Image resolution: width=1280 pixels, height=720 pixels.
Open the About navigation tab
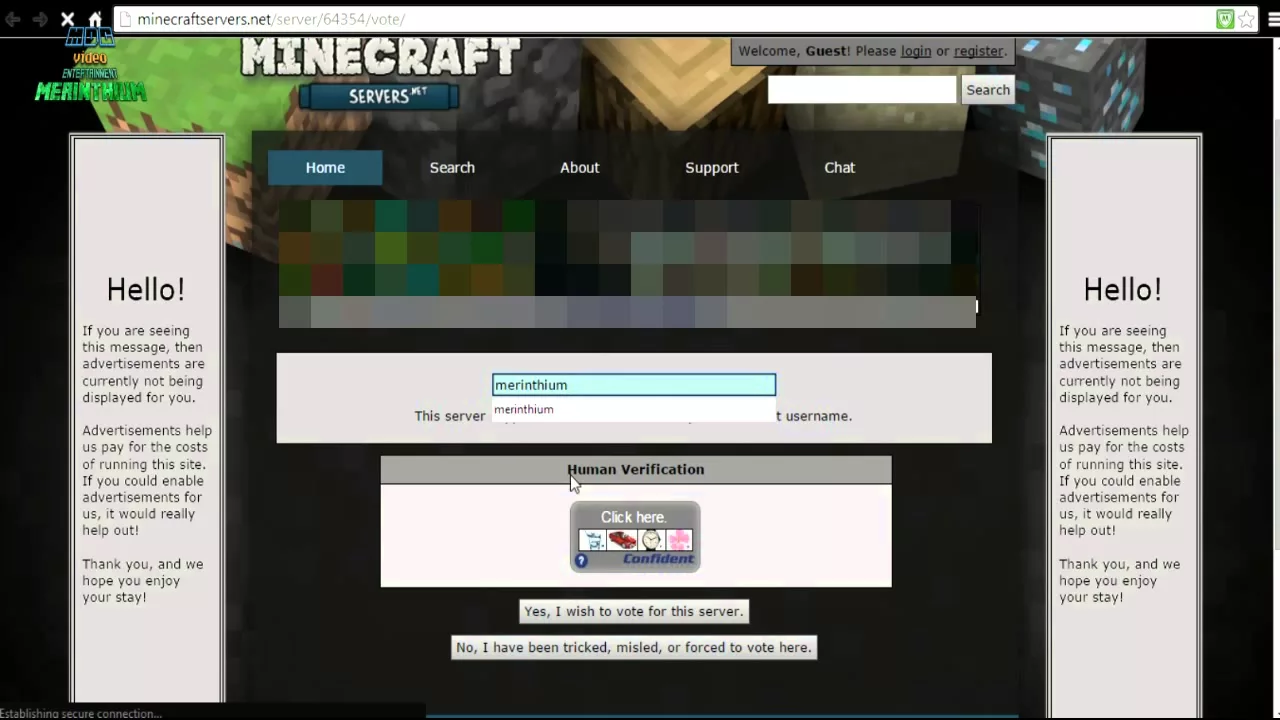[x=580, y=167]
